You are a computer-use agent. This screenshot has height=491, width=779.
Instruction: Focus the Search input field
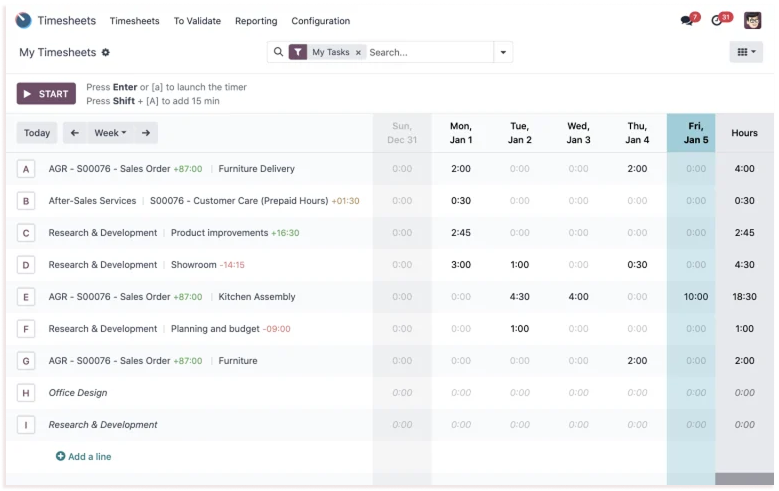pos(430,52)
